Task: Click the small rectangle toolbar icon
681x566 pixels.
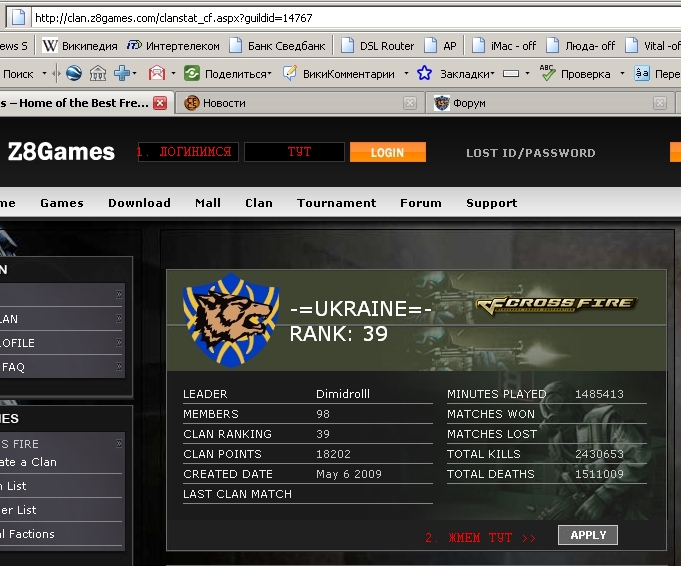Action: click(x=511, y=74)
